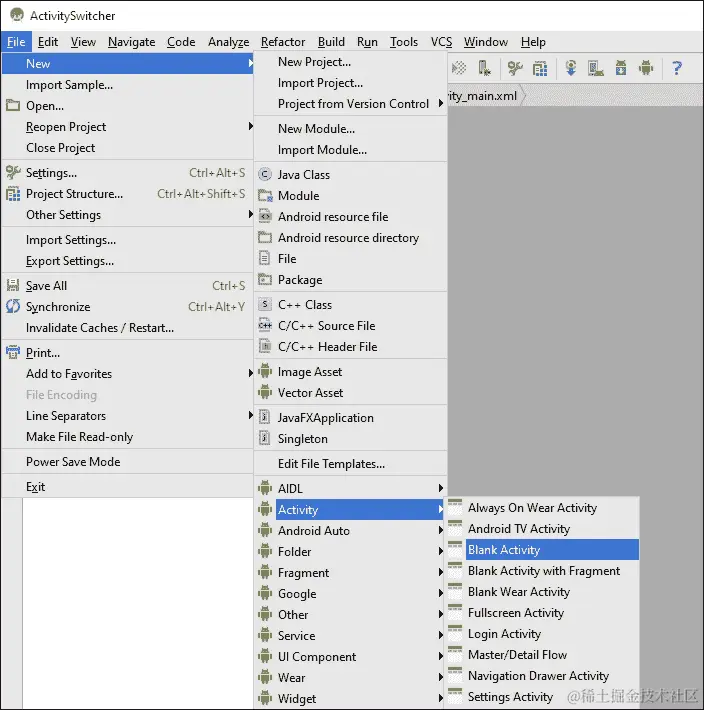The height and width of the screenshot is (710, 704).
Task: Open the Android Device Monitor toolbar icon
Action: point(646,68)
